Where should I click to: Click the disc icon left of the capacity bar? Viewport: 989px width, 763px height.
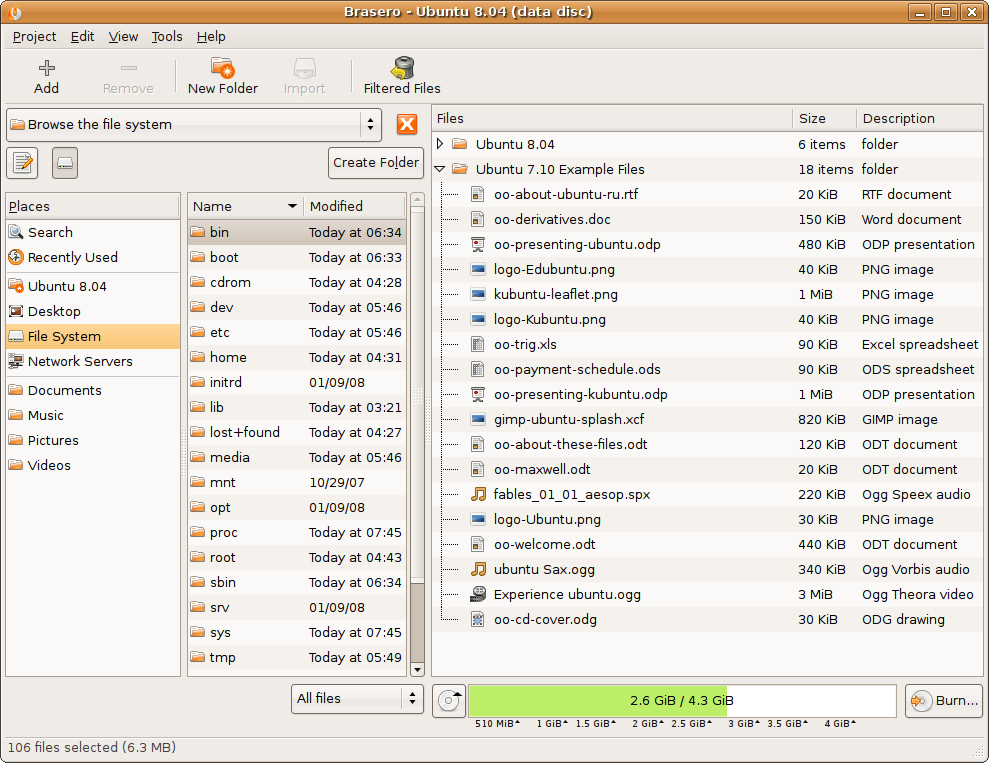tap(450, 700)
